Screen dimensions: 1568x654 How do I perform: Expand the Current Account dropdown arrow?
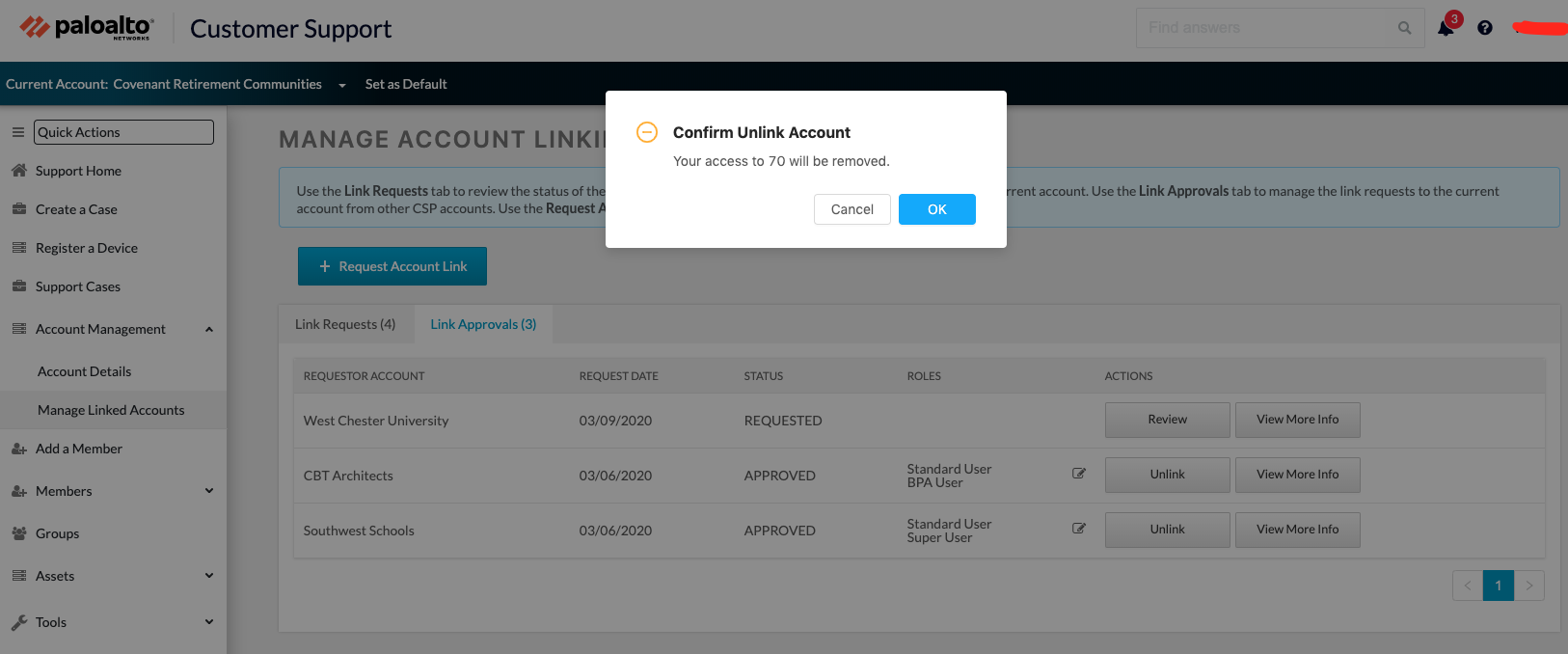coord(342,85)
